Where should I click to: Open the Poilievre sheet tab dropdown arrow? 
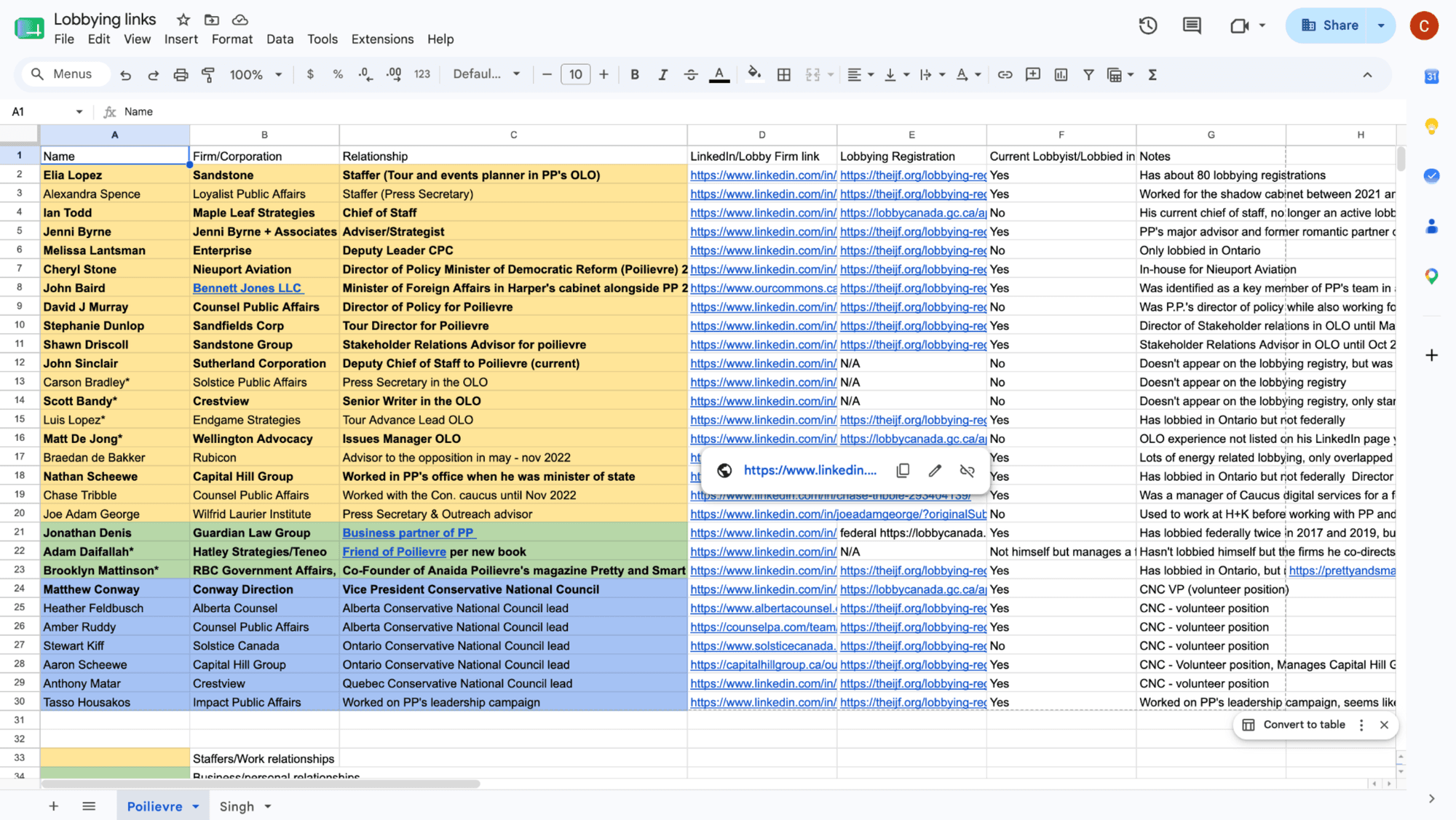pyautogui.click(x=196, y=806)
